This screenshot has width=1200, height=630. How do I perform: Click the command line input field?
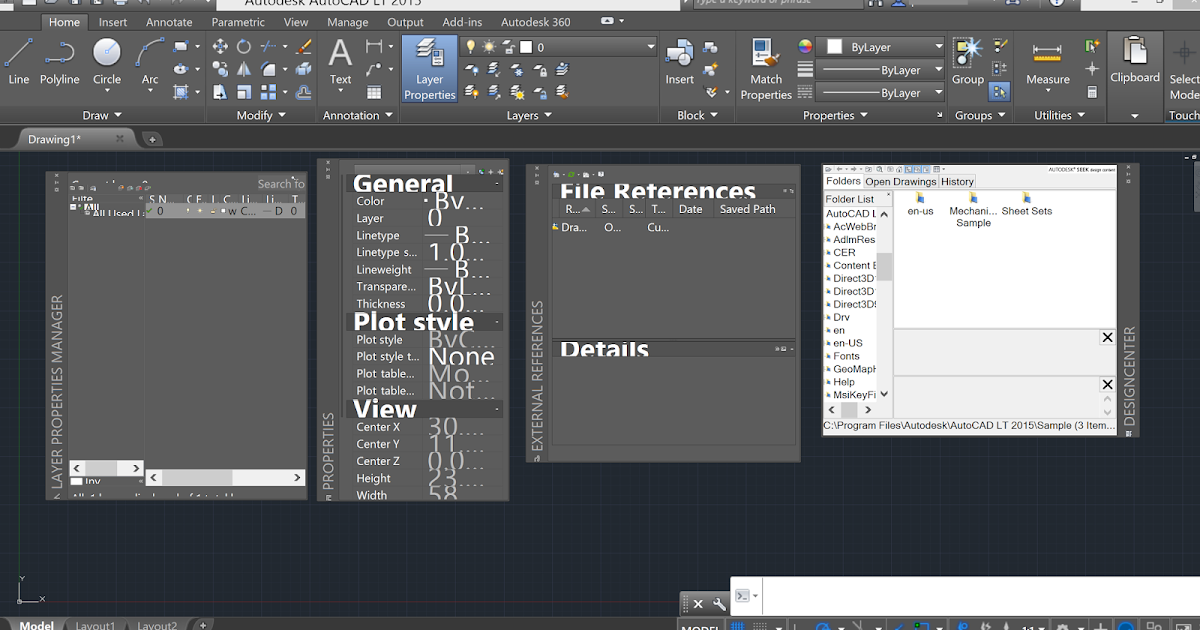point(980,595)
